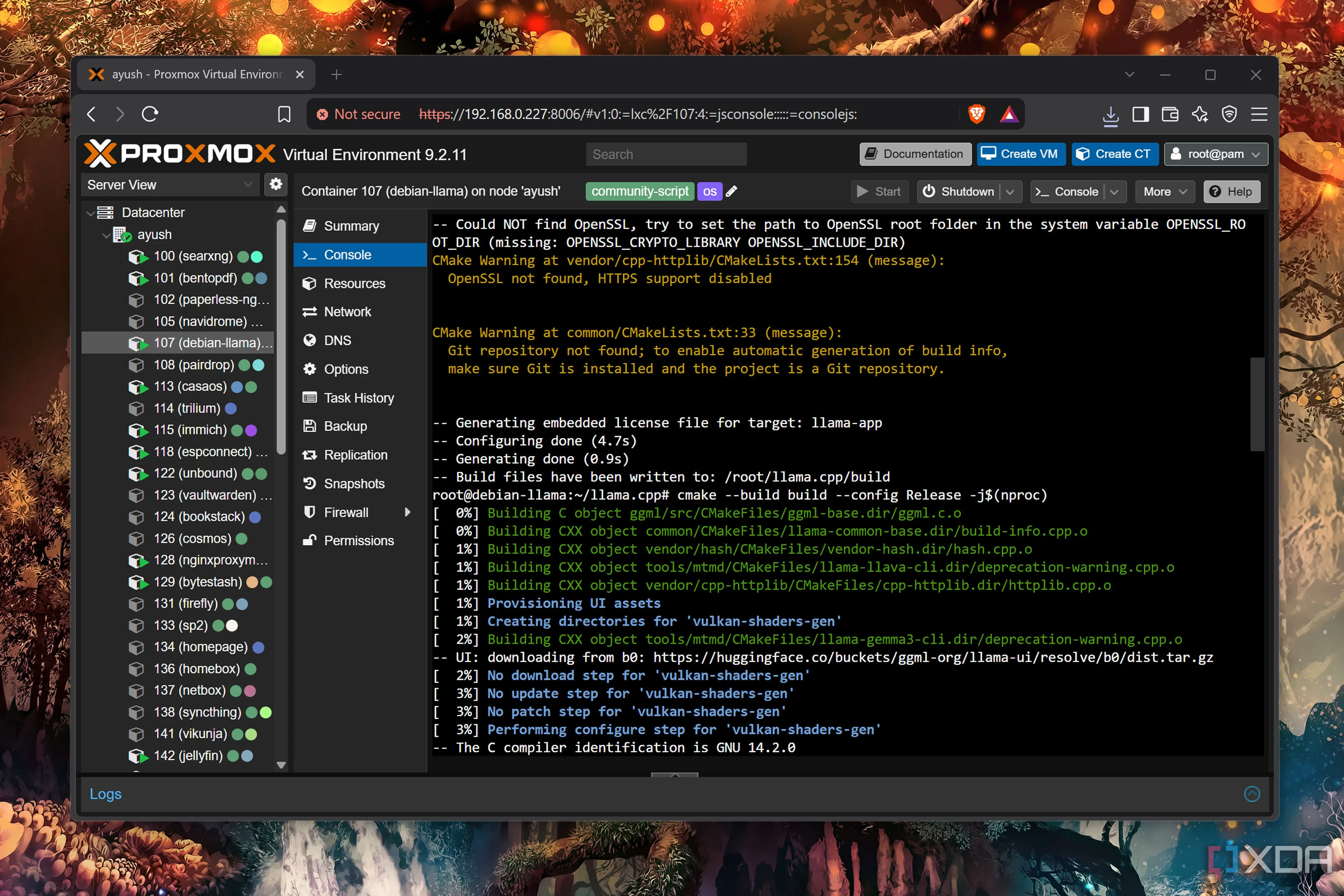Open the DNS tab
This screenshot has width=1344, height=896.
point(360,340)
